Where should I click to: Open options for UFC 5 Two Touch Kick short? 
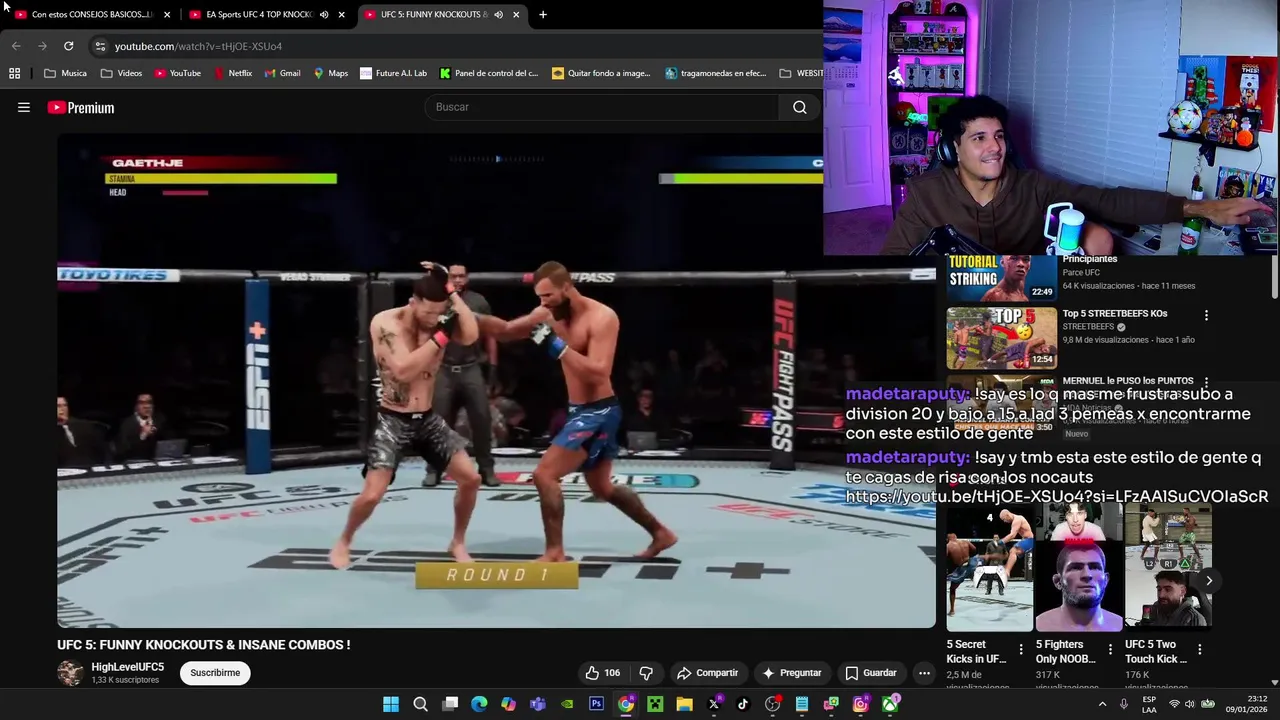[x=1199, y=650]
